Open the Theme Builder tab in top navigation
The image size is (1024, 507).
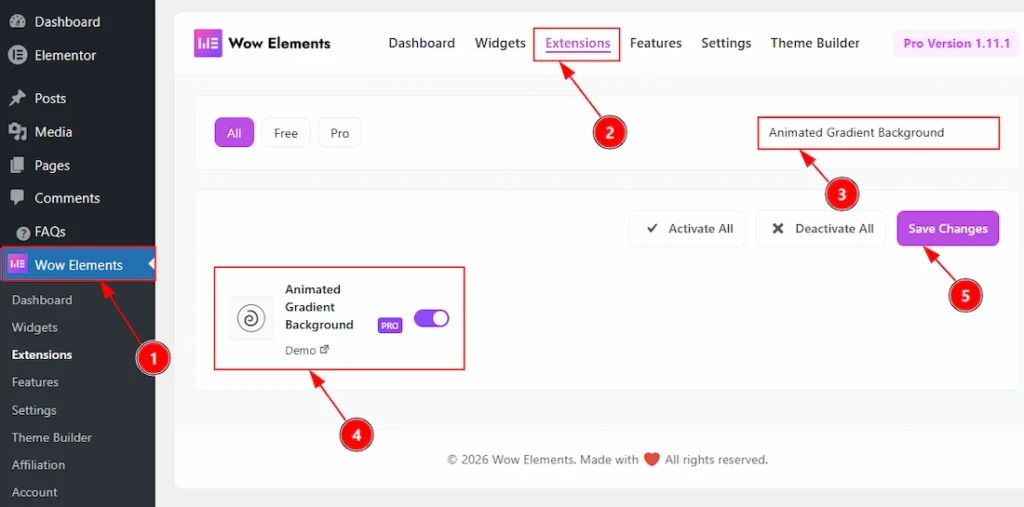(x=815, y=43)
